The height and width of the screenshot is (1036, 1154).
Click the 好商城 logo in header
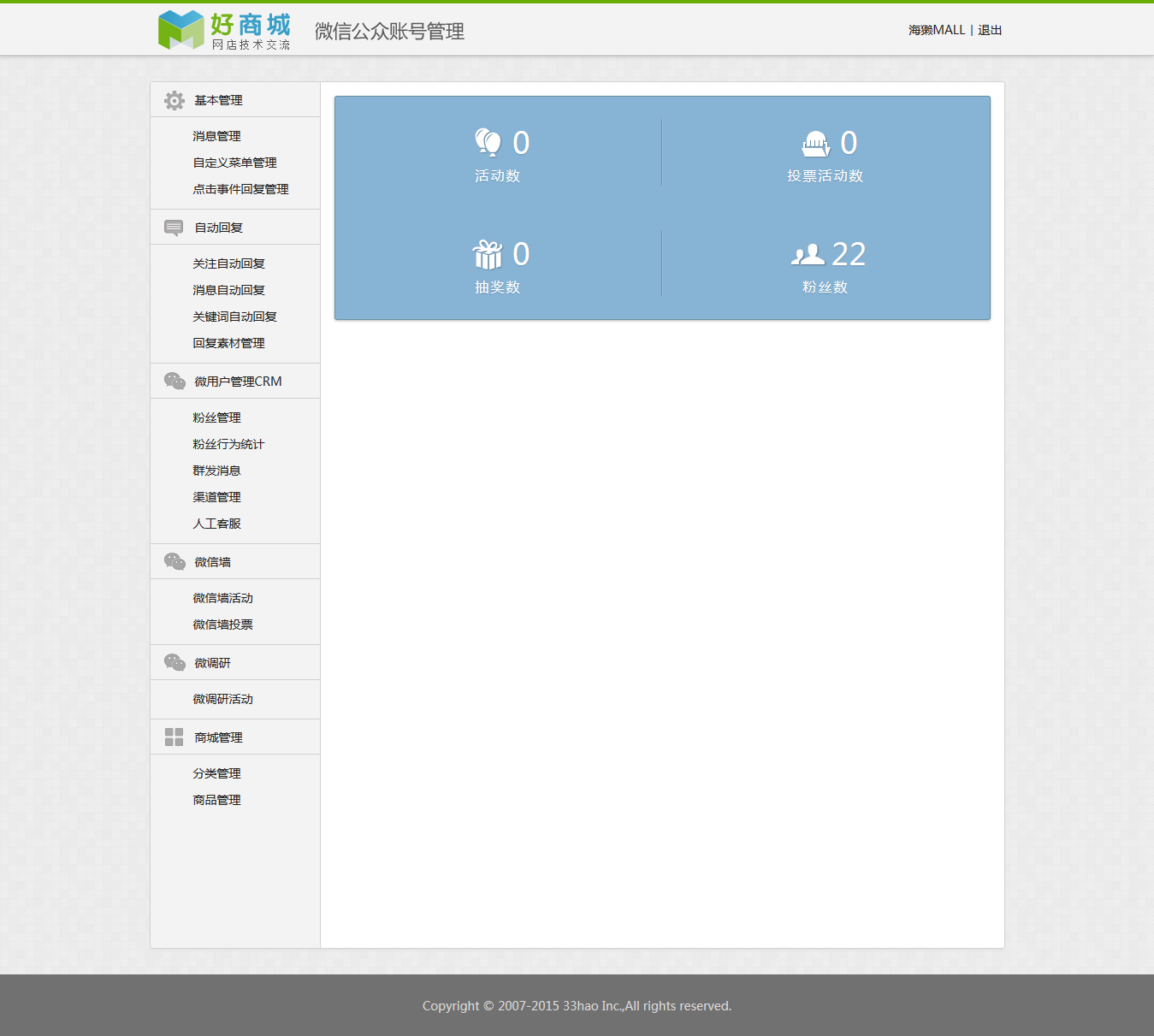coord(225,30)
